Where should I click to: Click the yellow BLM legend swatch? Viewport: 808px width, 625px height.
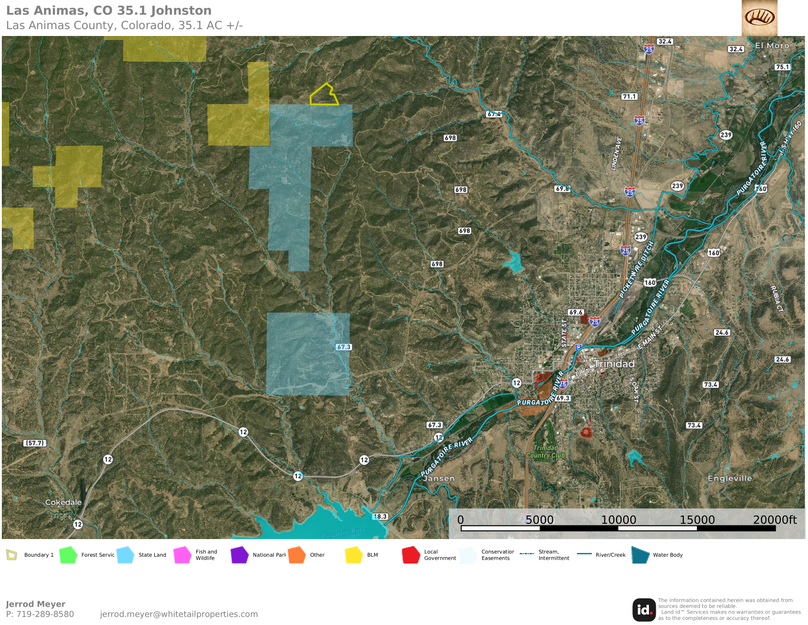[353, 555]
